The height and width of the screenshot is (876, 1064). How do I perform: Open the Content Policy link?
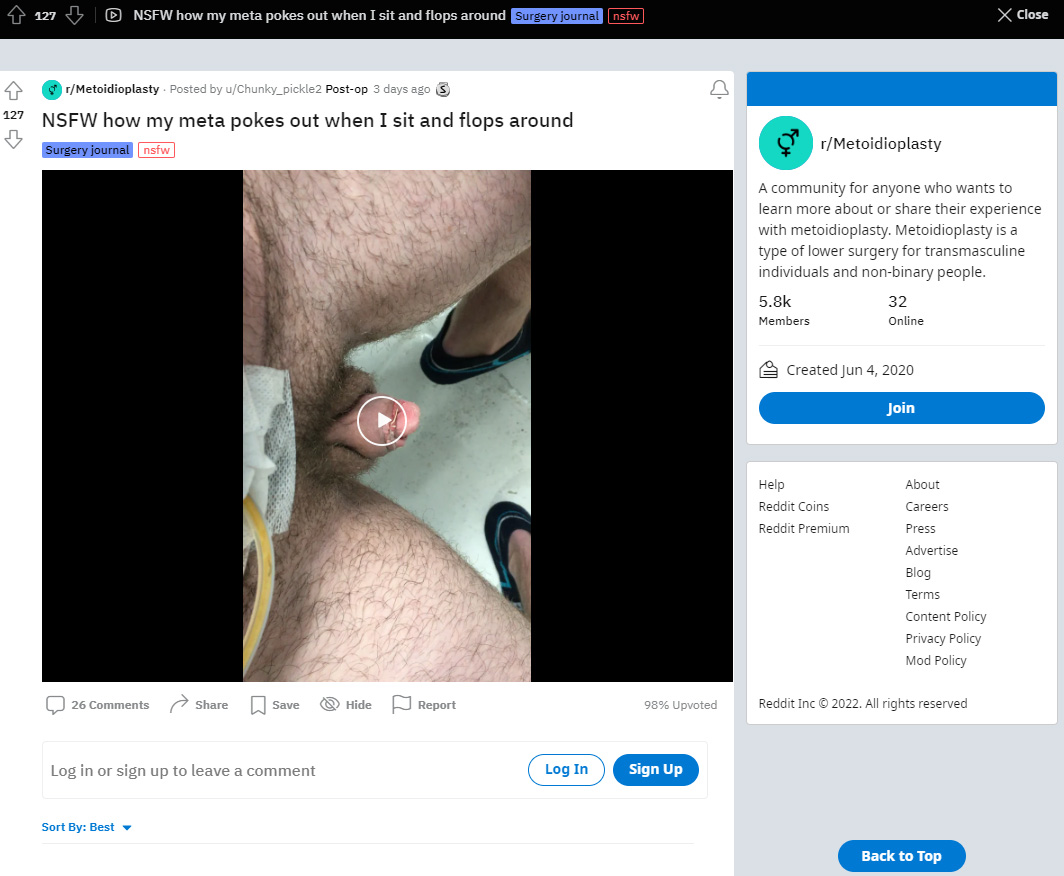945,616
